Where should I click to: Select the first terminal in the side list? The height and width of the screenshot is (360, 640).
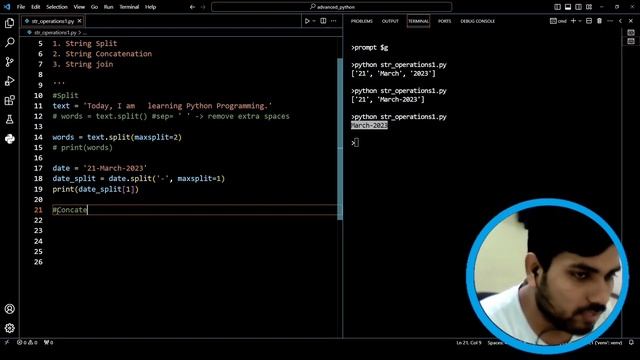[x=631, y=32]
